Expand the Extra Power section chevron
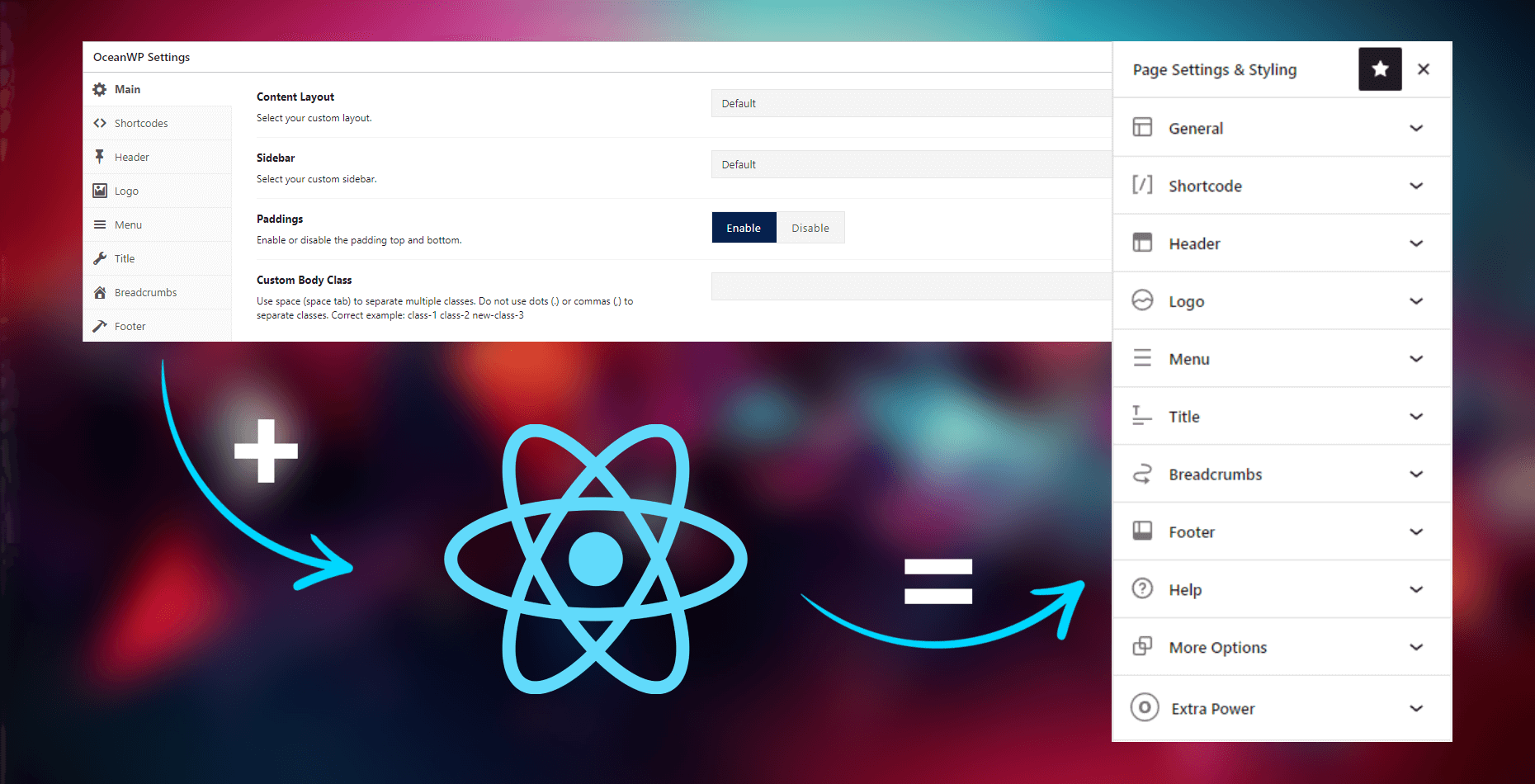This screenshot has height=784, width=1535. (x=1416, y=709)
